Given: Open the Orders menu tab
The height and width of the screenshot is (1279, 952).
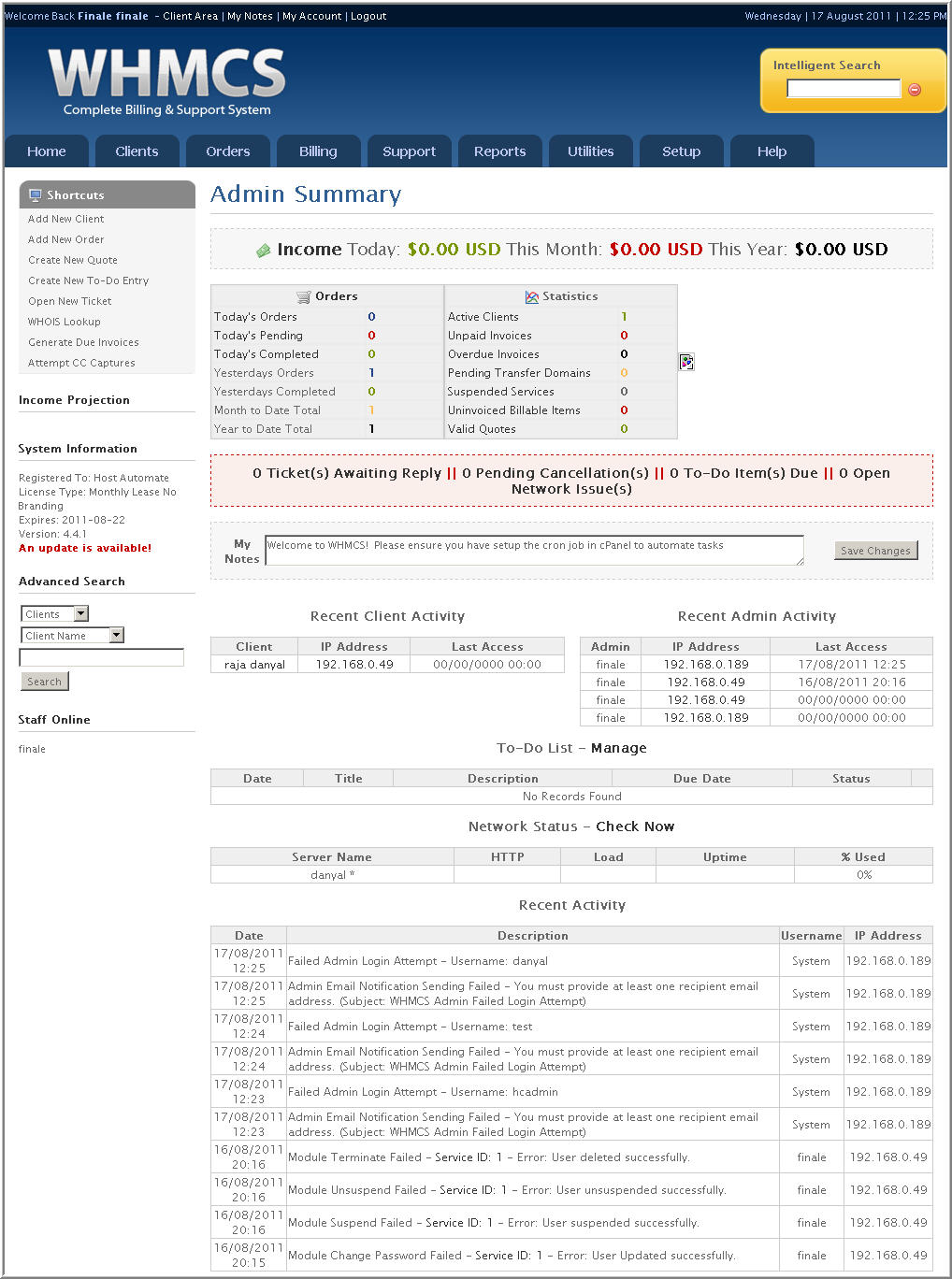Looking at the screenshot, I should click(x=228, y=151).
